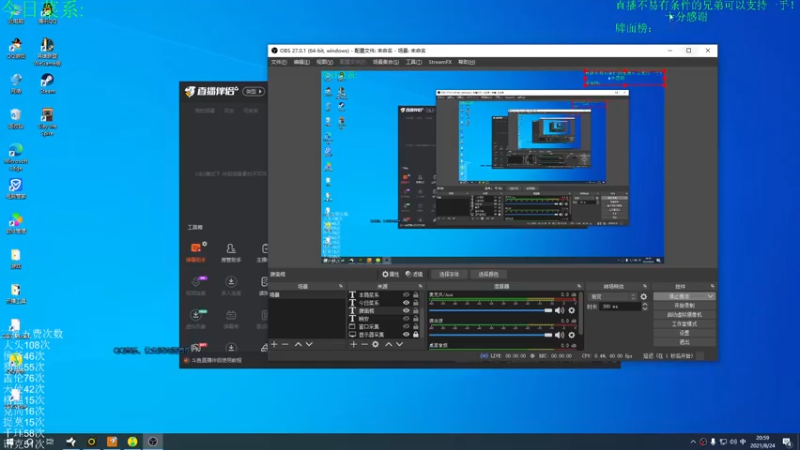The height and width of the screenshot is (450, 800).
Task: Expand the arrow on the 停止推流 button
Action: (711, 296)
